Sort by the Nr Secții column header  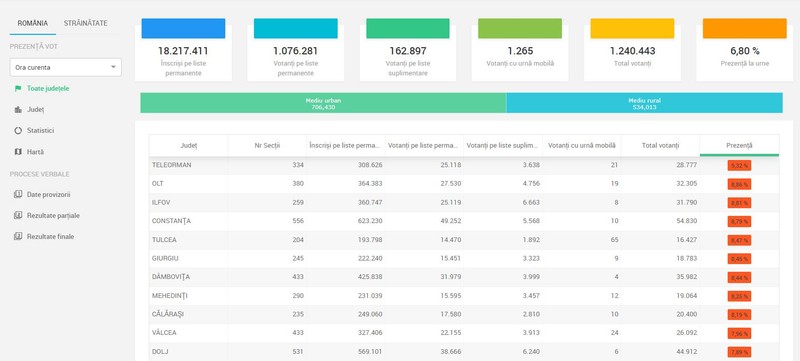point(267,145)
